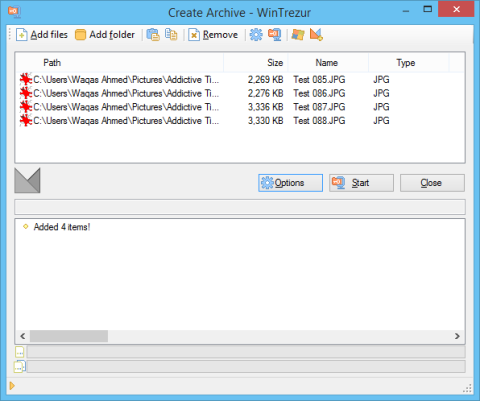Open settings using the toolbar gear icon

pyautogui.click(x=256, y=35)
